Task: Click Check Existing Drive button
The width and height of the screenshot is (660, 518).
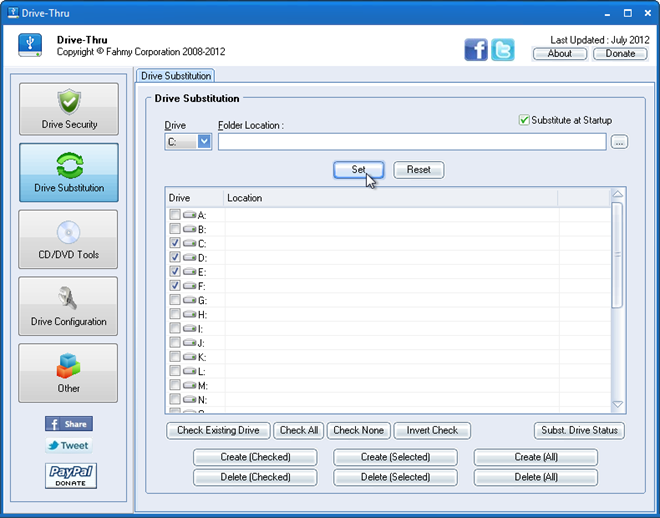Action: click(x=218, y=430)
